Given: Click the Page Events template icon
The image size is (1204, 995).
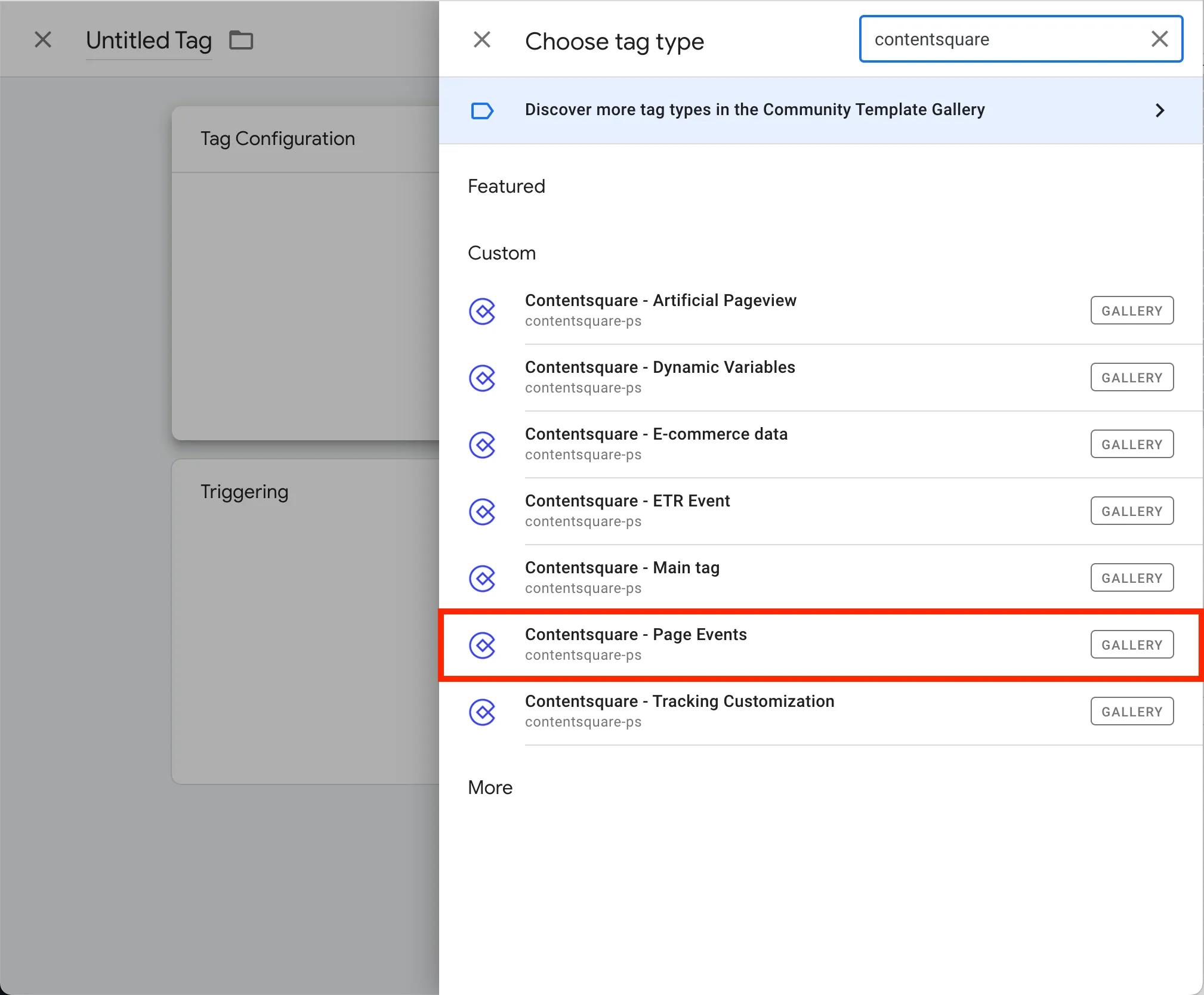Looking at the screenshot, I should click(482, 645).
